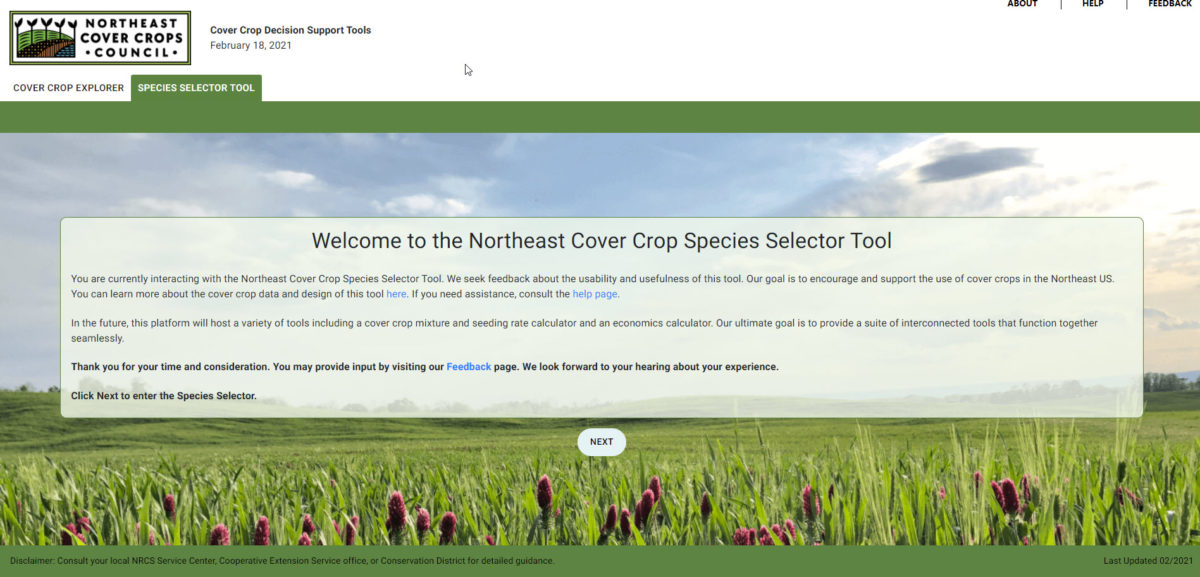Click the Disclaimer text in the footer
The width and height of the screenshot is (1200, 577).
tap(281, 561)
